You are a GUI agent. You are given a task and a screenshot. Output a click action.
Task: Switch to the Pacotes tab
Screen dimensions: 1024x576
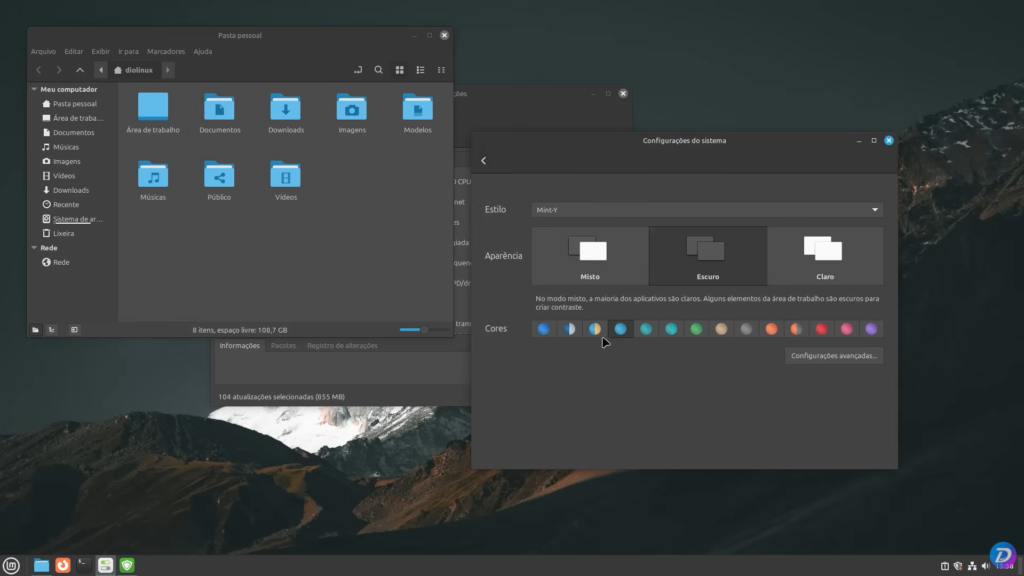(x=283, y=345)
